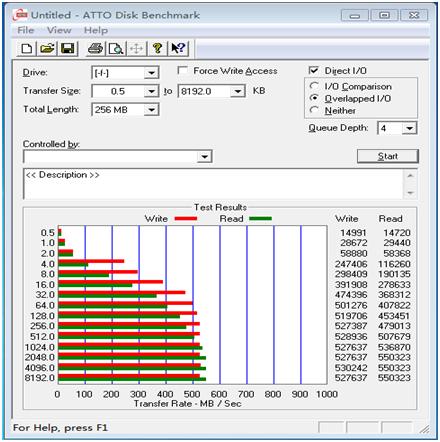Click inside the Description text box
Image resolution: width=440 pixels, height=442 pixels.
[x=213, y=184]
